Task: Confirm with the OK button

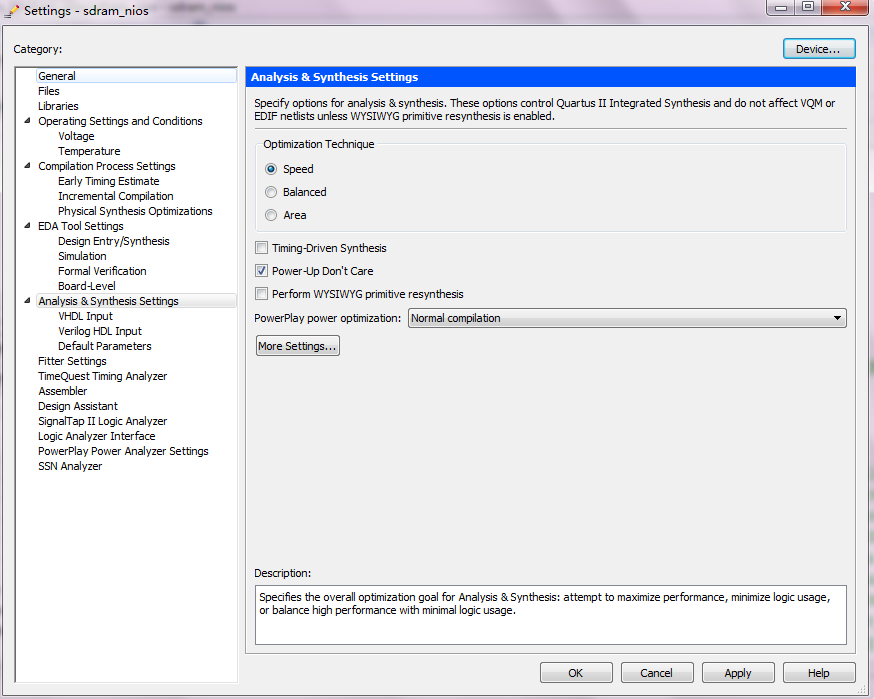Action: pyautogui.click(x=576, y=673)
